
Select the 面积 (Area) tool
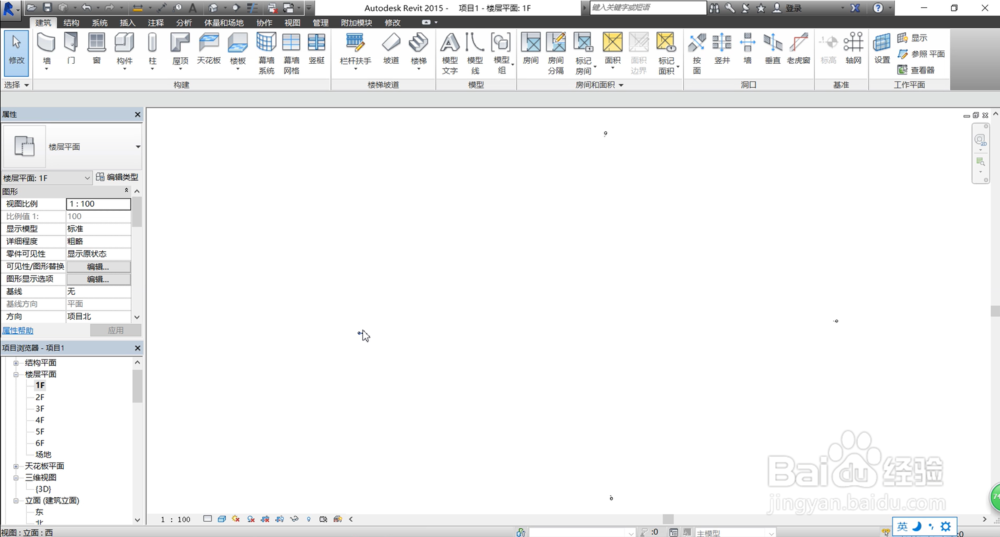point(612,51)
